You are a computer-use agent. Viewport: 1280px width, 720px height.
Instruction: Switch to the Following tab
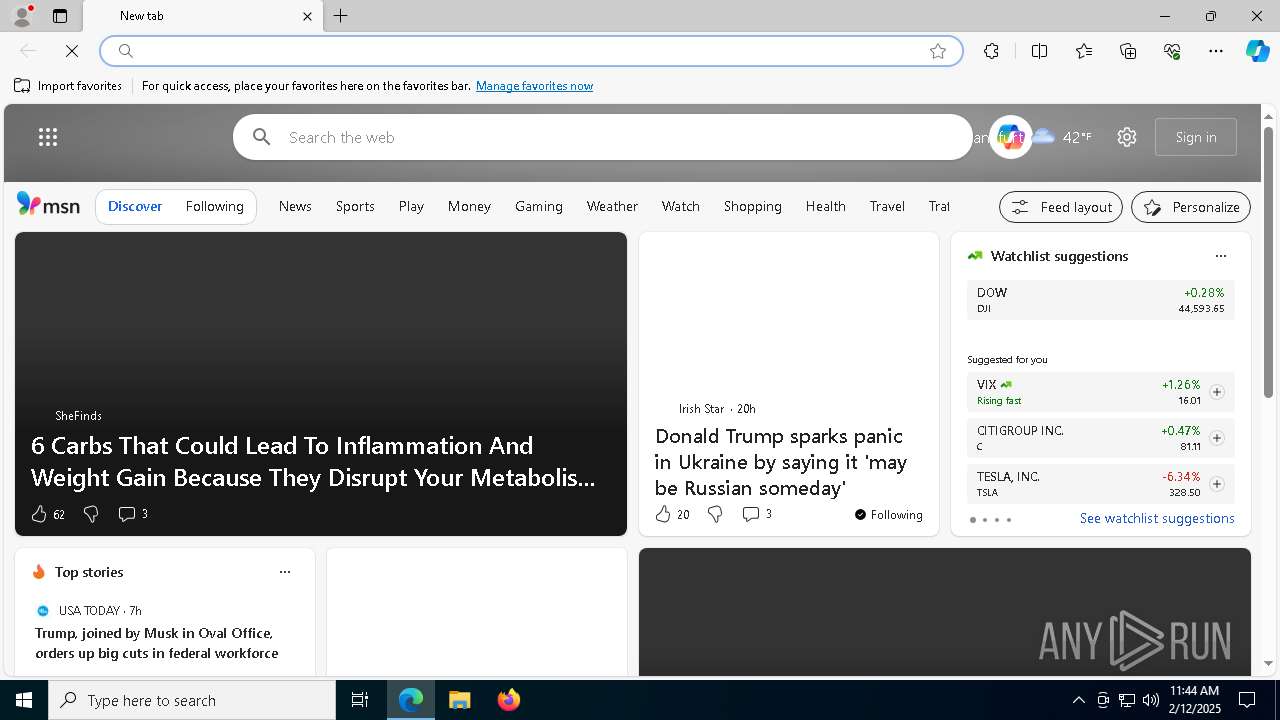coord(215,206)
